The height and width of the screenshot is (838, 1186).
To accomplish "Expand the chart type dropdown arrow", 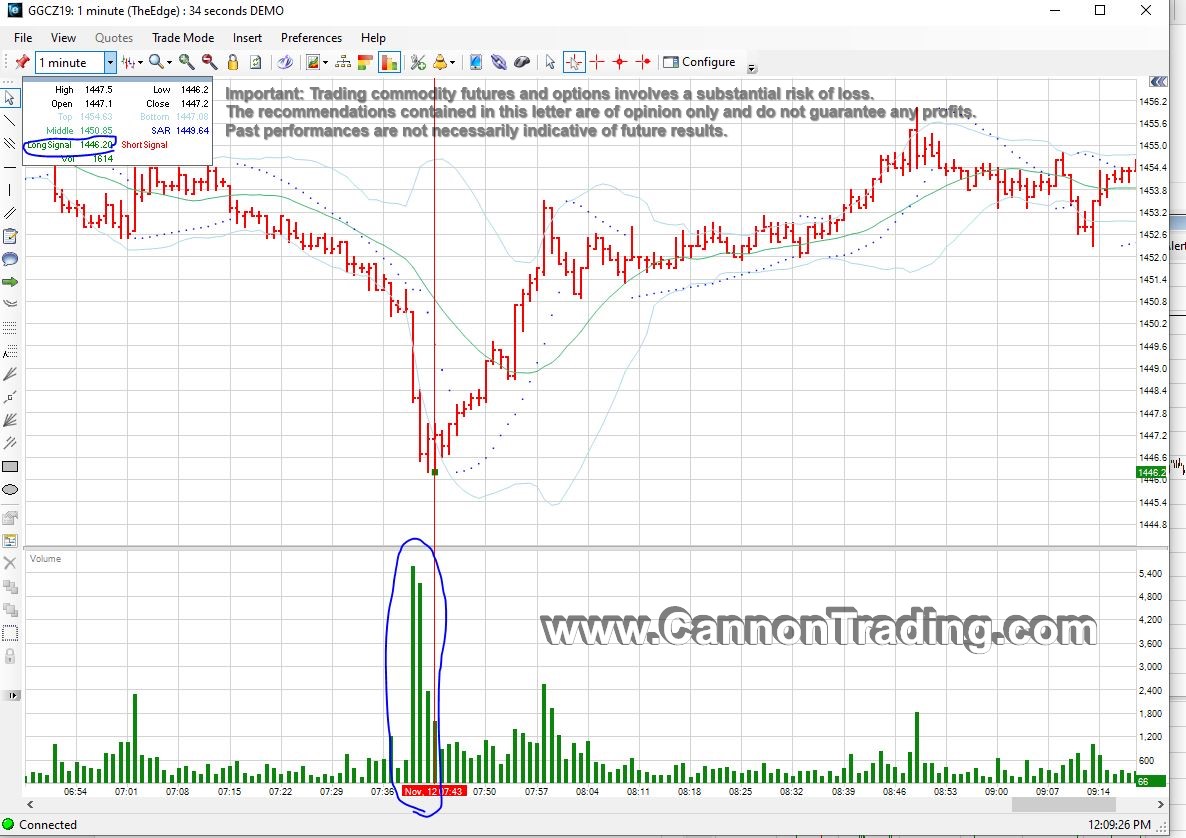I will 141,62.
